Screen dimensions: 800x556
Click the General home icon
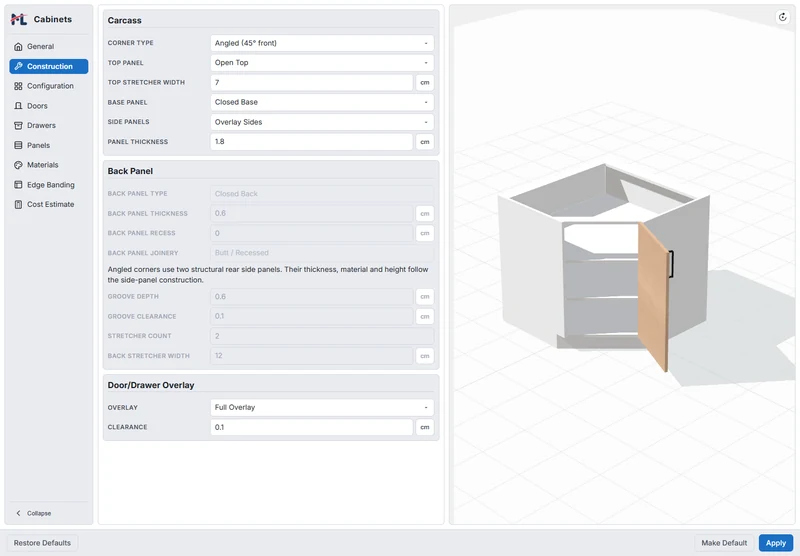pos(18,46)
